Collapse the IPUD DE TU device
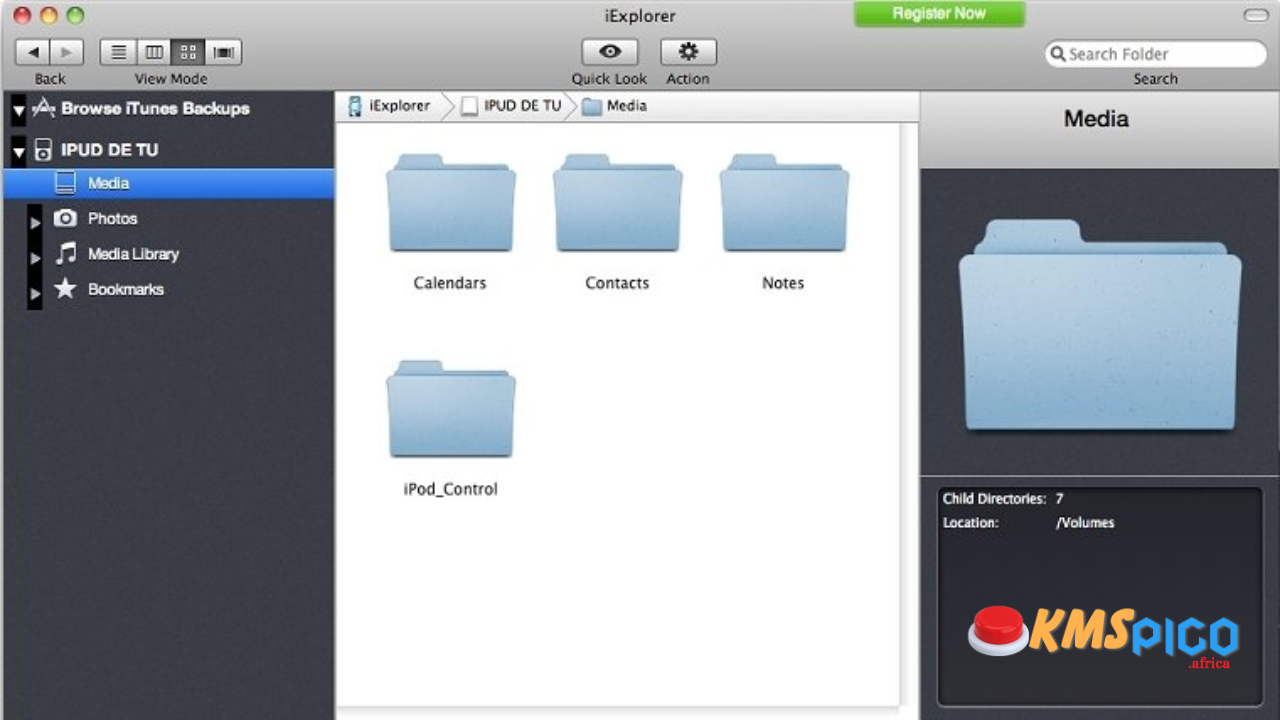The height and width of the screenshot is (720, 1280). 19,151
